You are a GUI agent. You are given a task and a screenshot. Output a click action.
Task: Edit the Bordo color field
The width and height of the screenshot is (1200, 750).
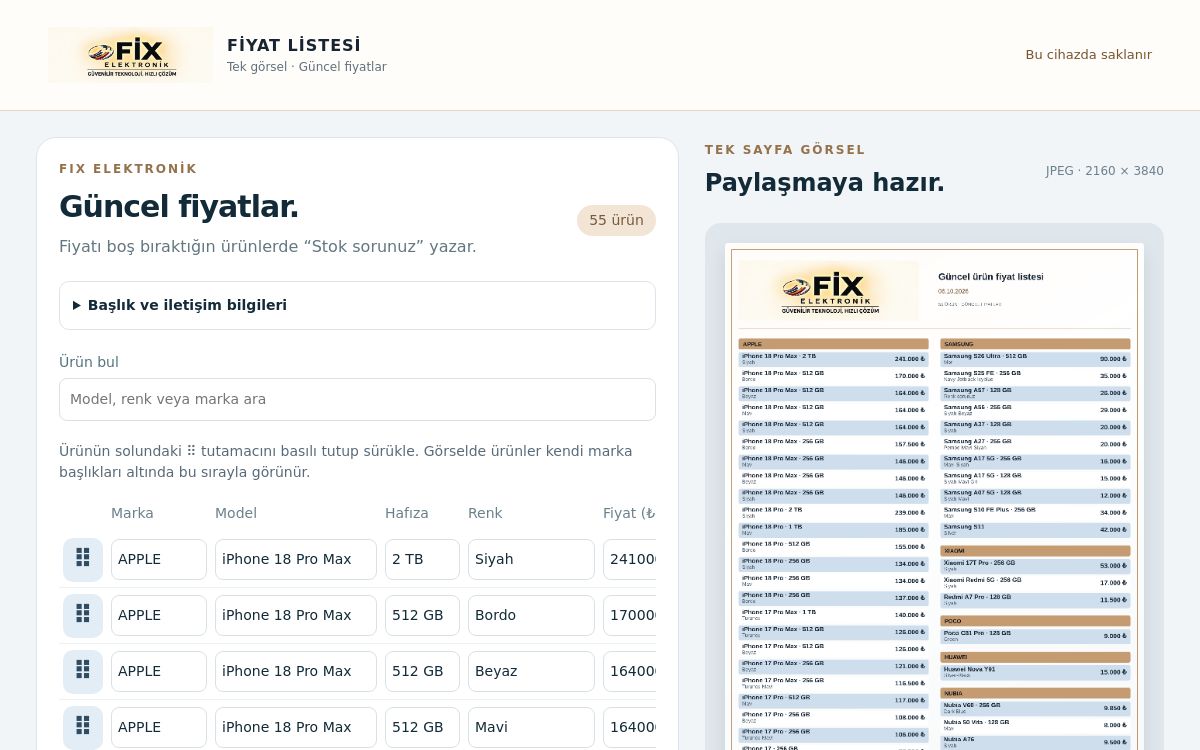point(531,616)
